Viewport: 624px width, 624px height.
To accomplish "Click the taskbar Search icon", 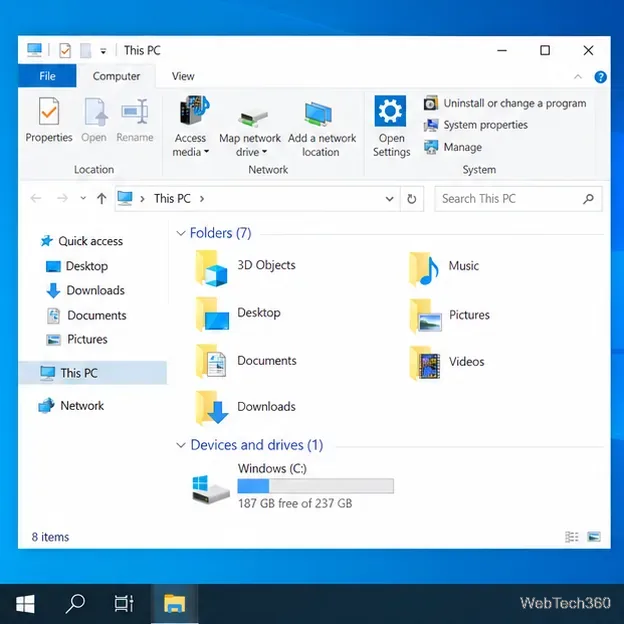I will tap(75, 604).
